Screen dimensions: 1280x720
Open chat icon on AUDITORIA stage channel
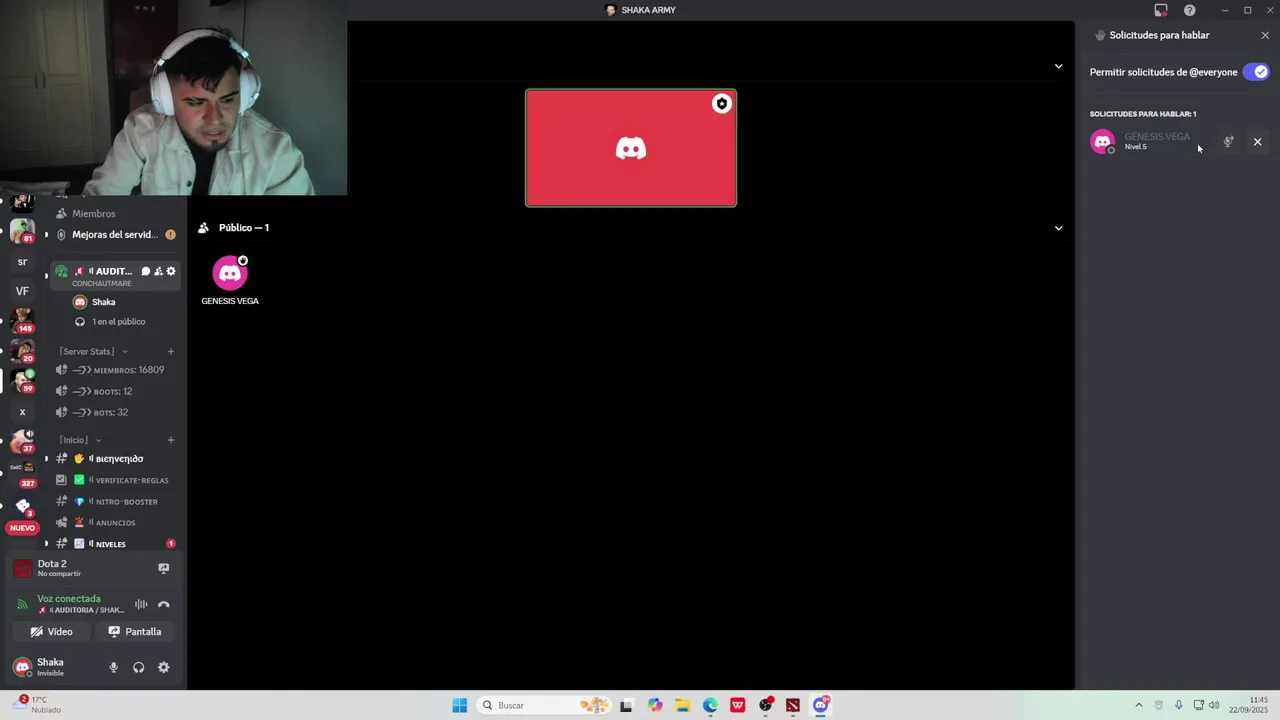pos(145,271)
